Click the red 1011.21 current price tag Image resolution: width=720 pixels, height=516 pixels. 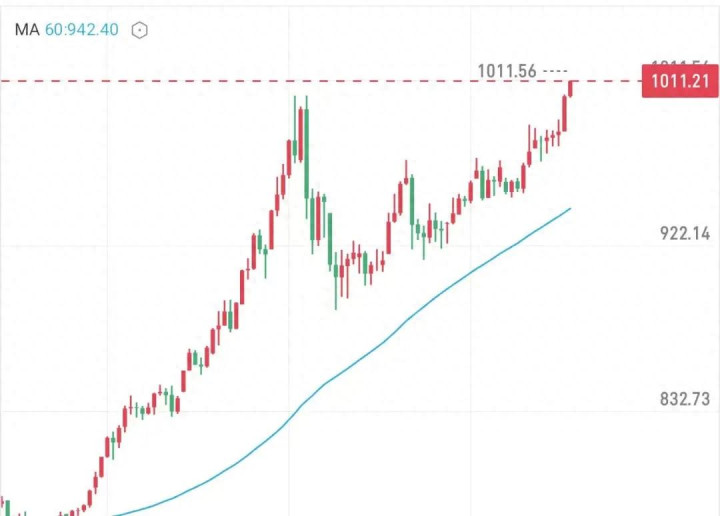(679, 81)
